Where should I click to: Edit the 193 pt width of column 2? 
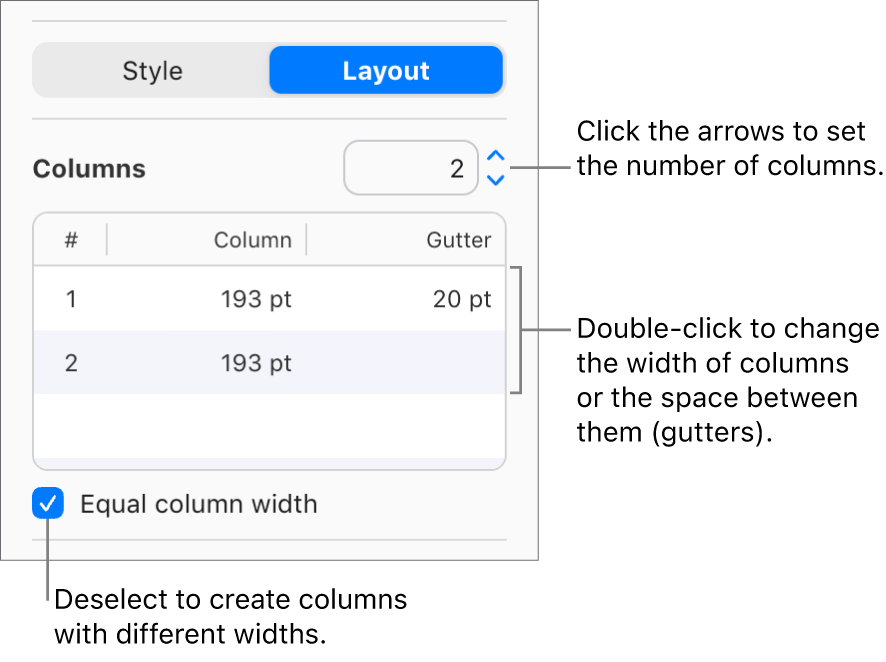click(x=255, y=363)
